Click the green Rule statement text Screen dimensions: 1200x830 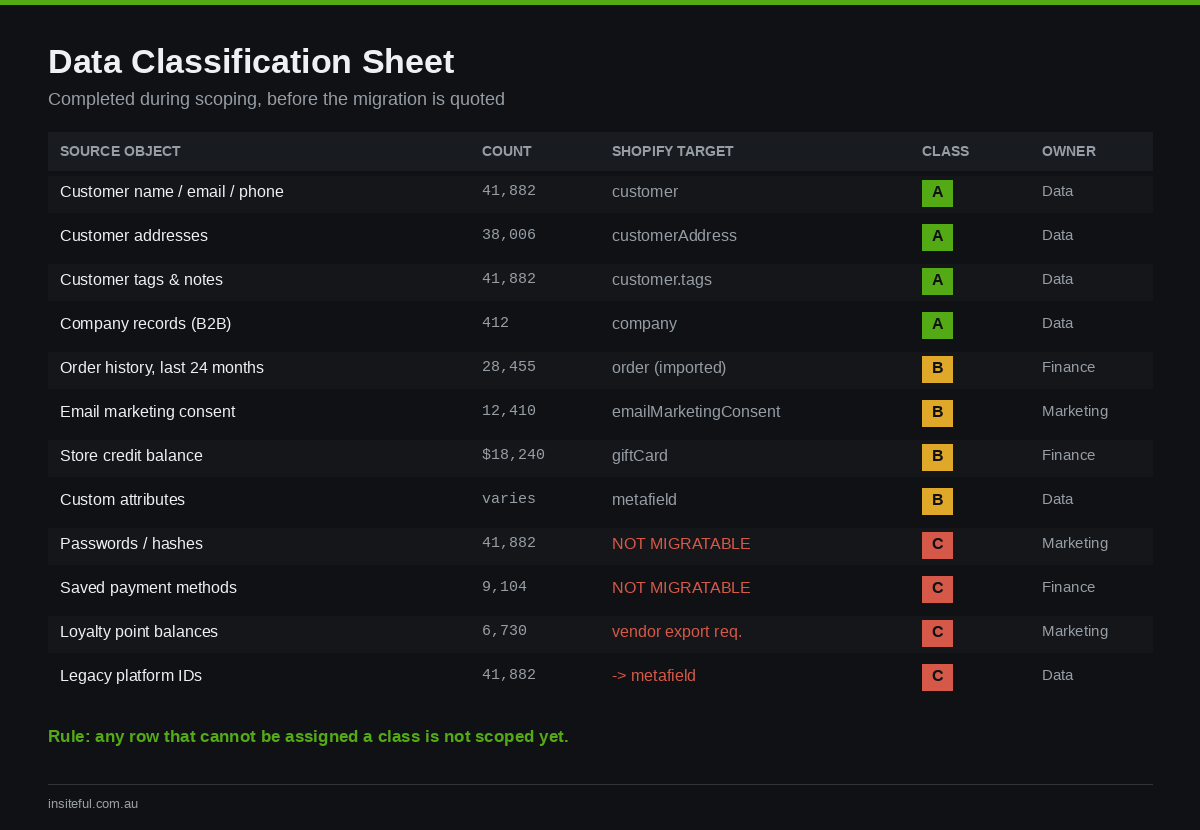pyautogui.click(x=308, y=737)
